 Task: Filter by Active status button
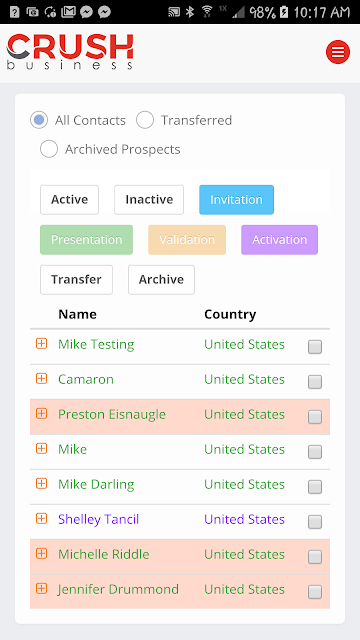tap(69, 200)
